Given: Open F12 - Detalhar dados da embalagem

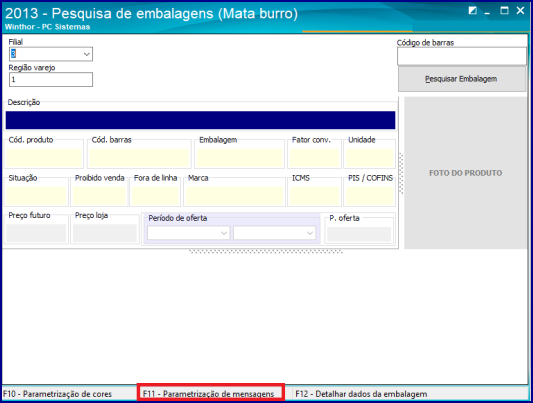Looking at the screenshot, I should coord(361,394).
